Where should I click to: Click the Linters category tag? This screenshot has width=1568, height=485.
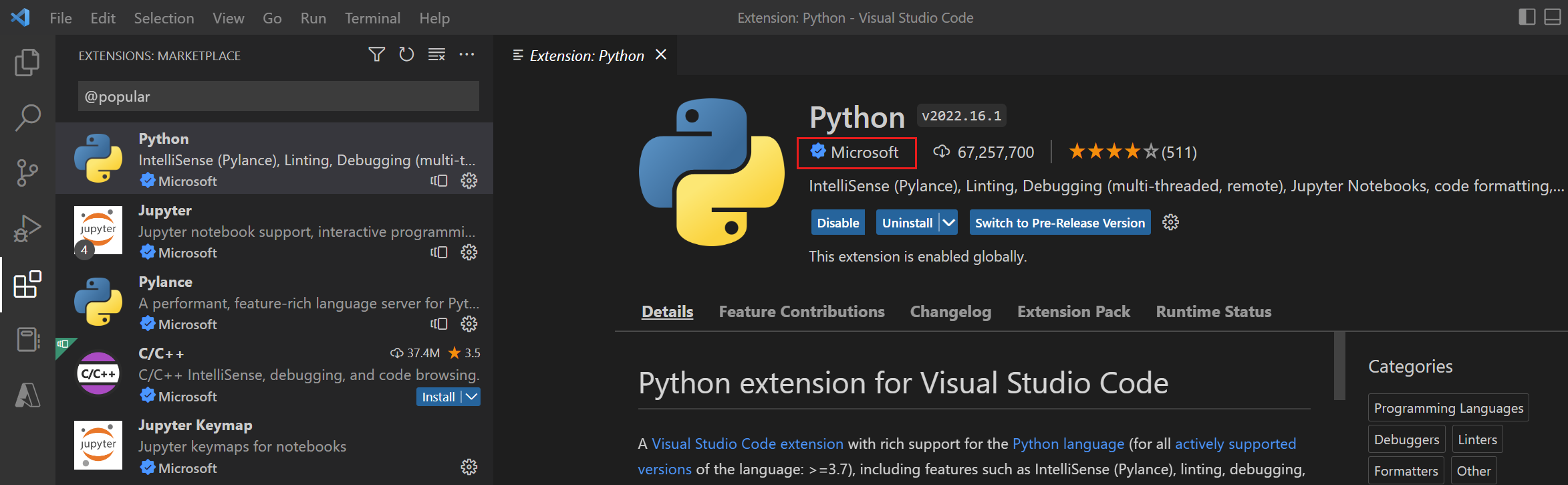click(x=1477, y=440)
